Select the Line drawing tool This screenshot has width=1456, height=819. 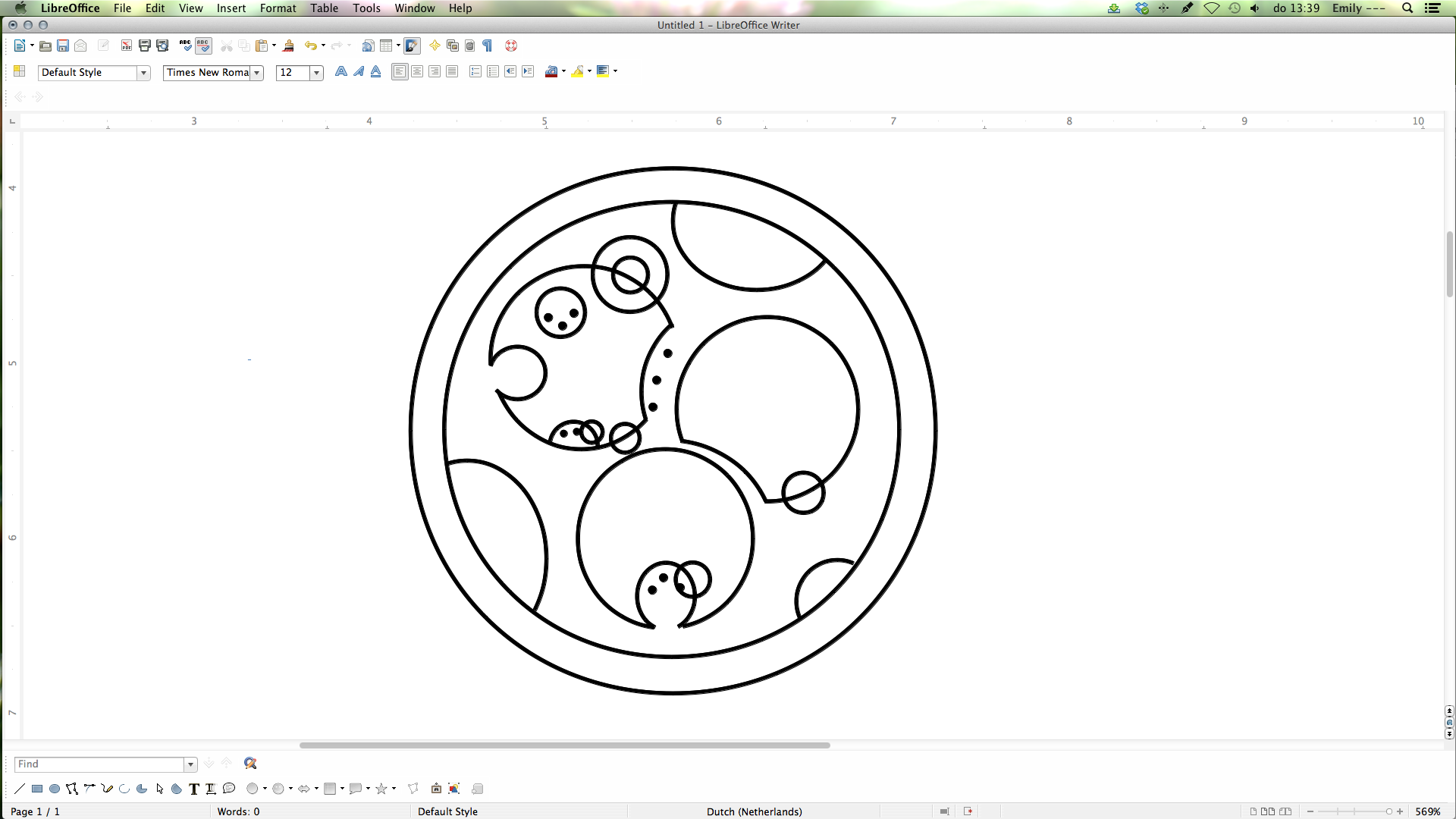coord(20,789)
